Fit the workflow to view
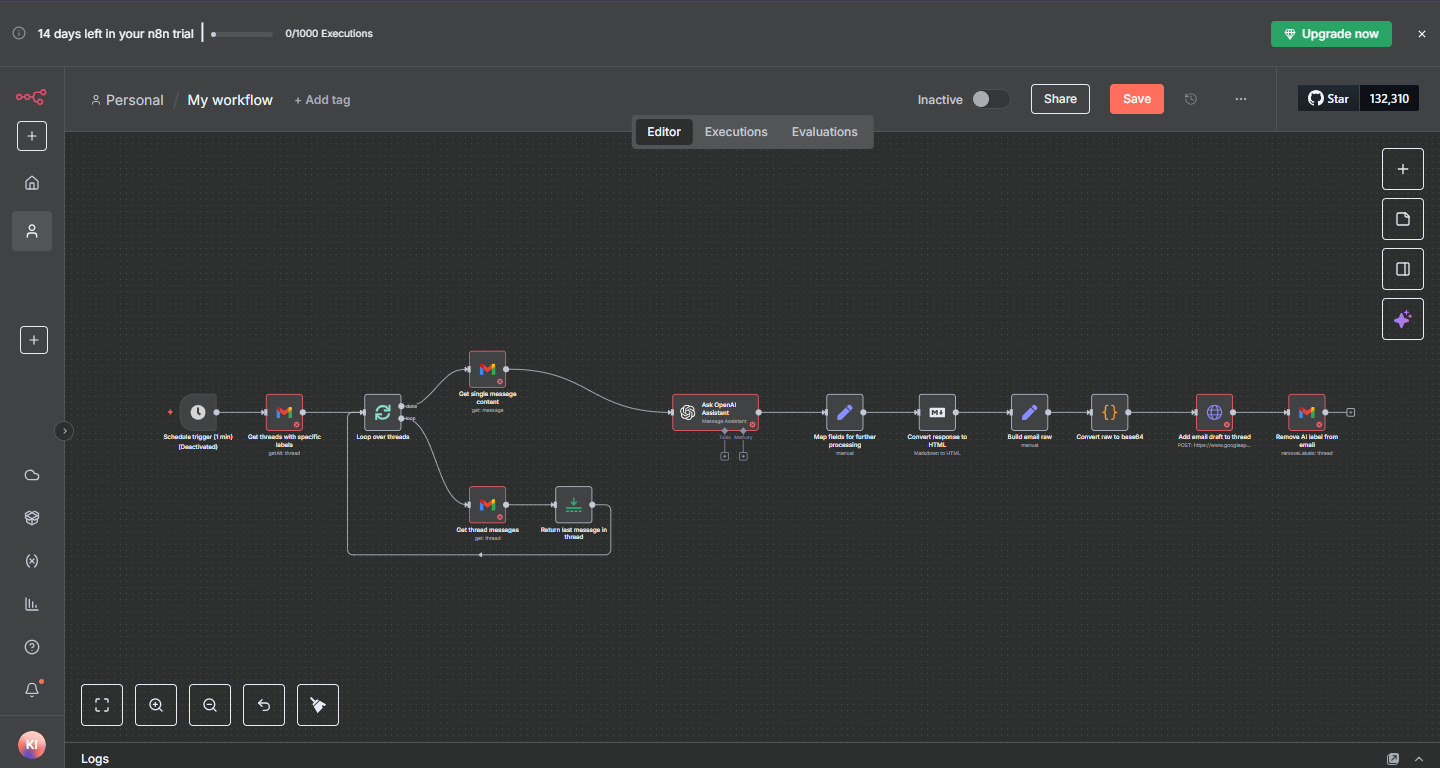 pos(102,705)
